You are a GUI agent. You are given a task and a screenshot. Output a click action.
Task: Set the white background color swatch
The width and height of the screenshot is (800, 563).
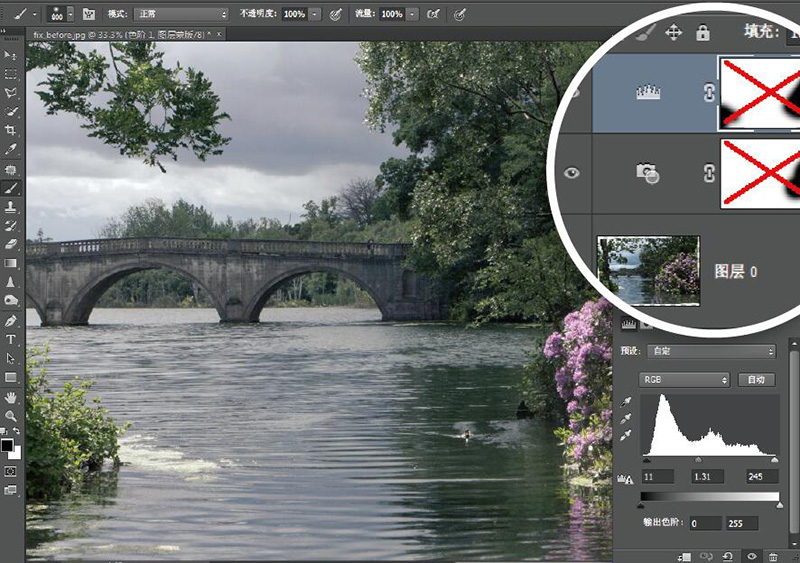click(16, 453)
